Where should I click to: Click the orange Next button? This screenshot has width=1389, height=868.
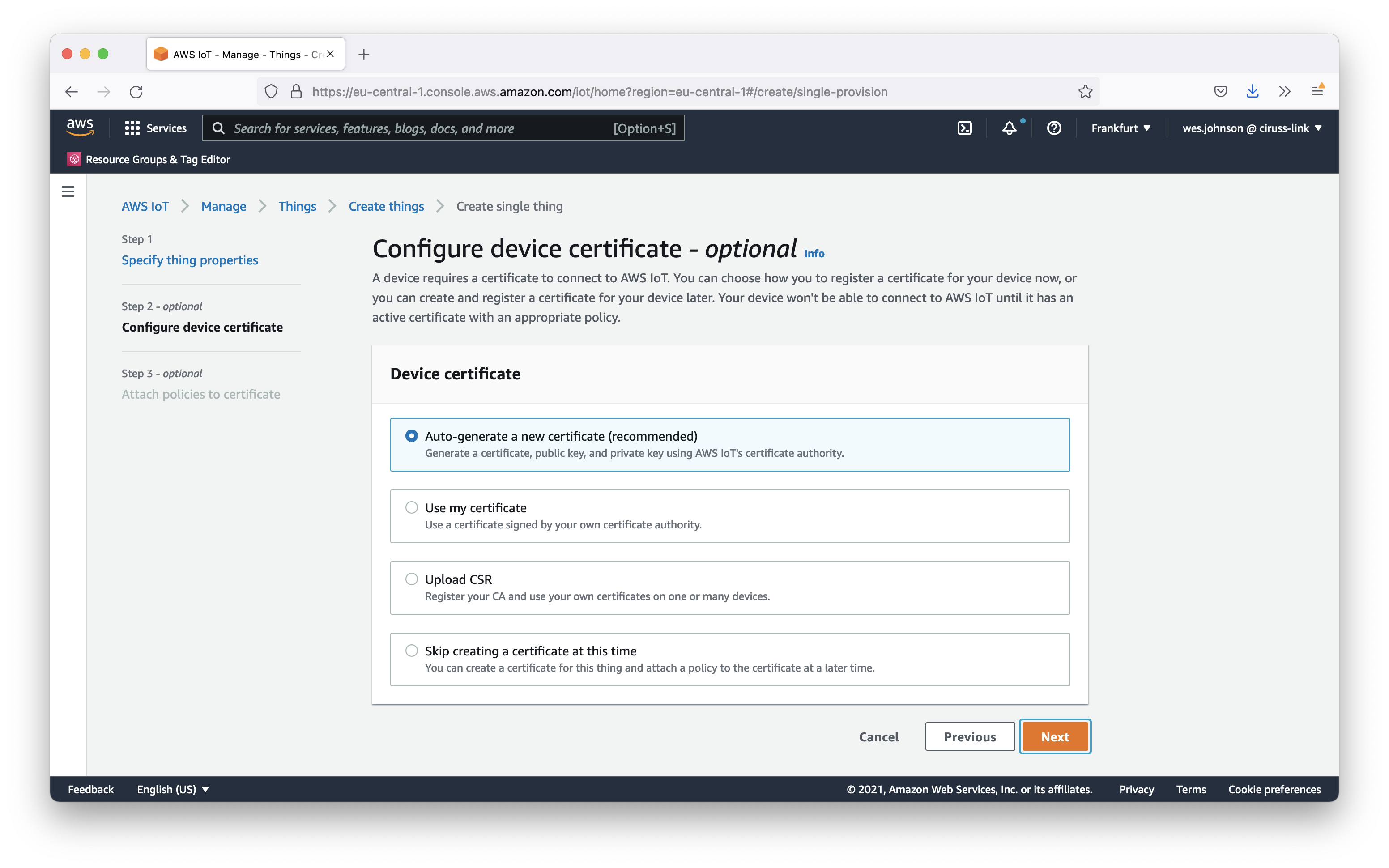(1054, 736)
